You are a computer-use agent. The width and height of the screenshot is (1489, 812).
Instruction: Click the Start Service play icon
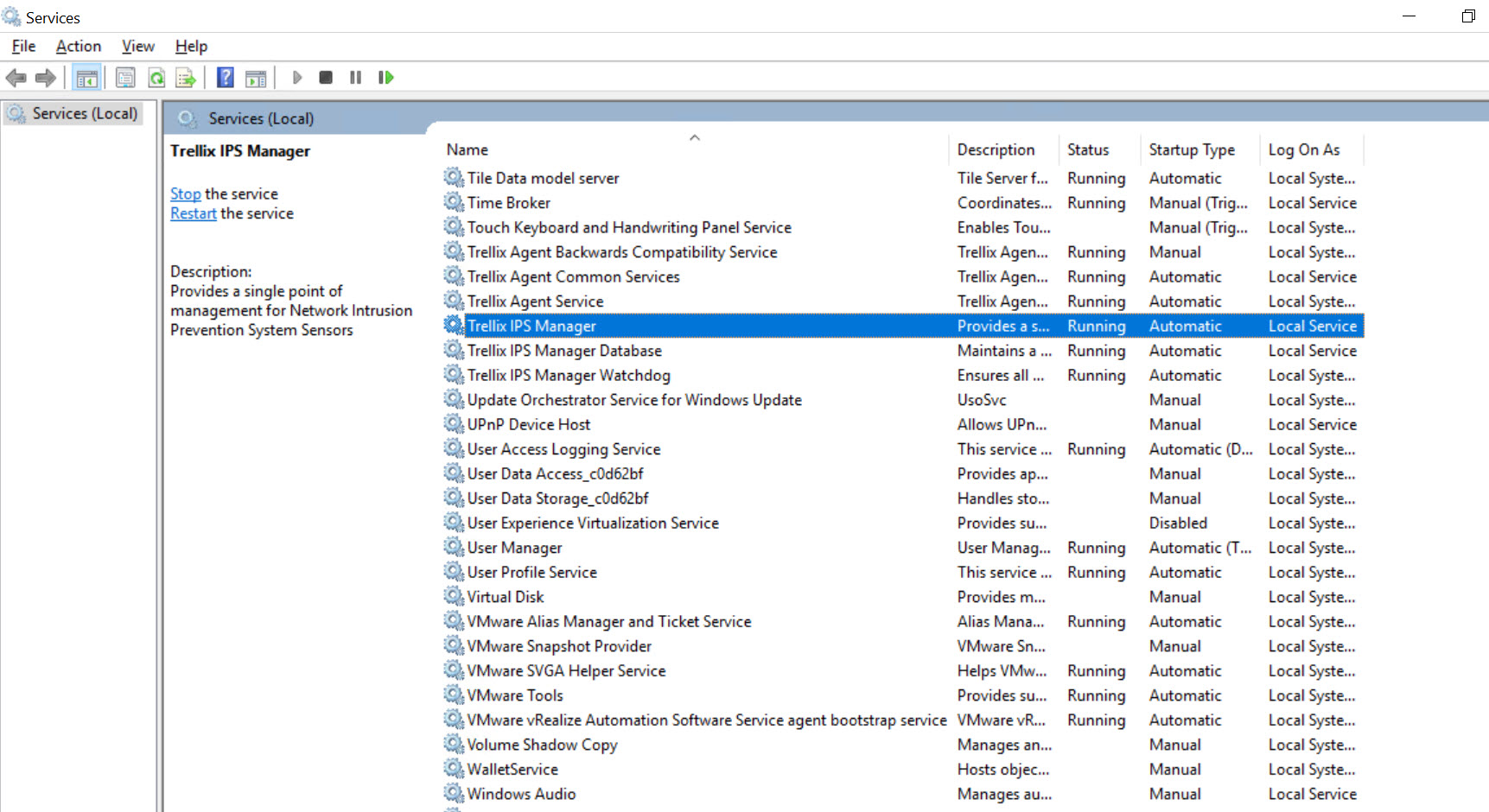(x=296, y=78)
